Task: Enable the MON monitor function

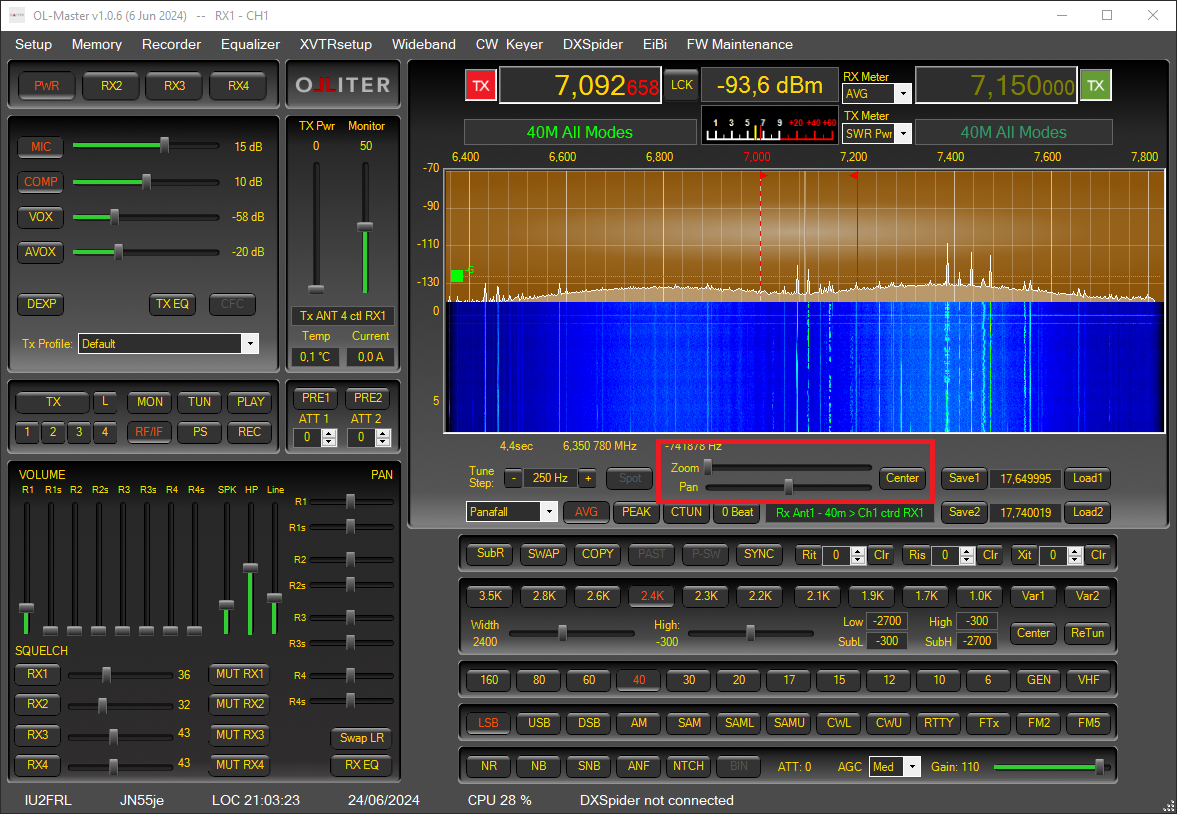Action: tap(149, 402)
